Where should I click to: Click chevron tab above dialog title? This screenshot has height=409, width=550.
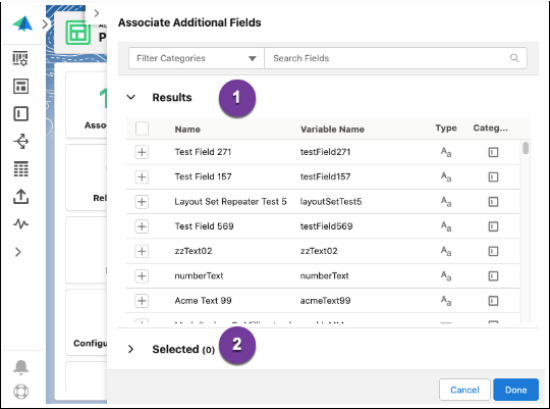tap(97, 13)
